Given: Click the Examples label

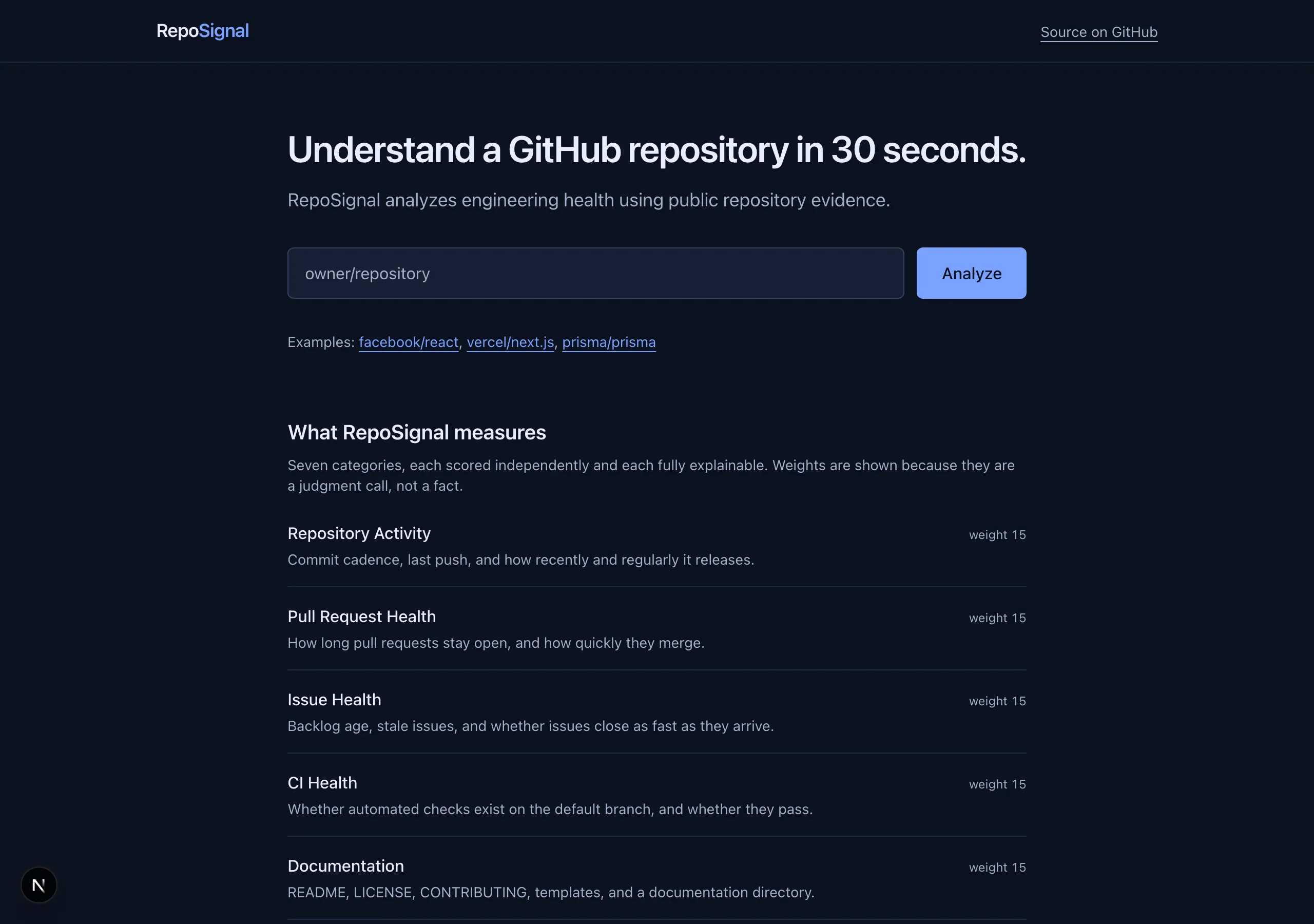Looking at the screenshot, I should (x=321, y=342).
